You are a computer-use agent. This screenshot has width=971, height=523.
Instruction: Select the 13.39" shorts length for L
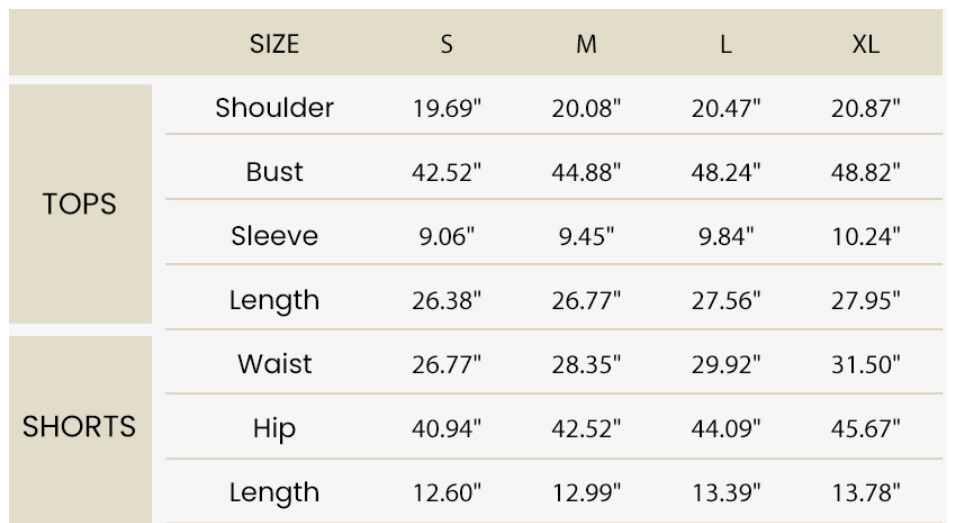[726, 493]
